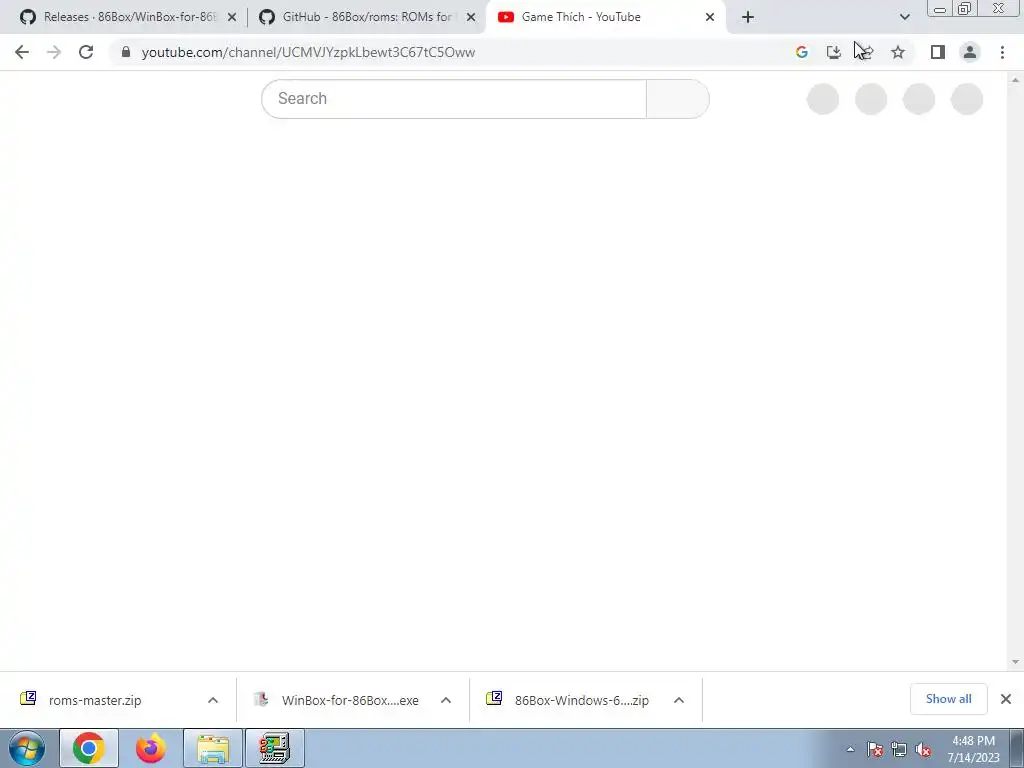Click the YouTube search submit button
Image resolution: width=1024 pixels, height=768 pixels.
point(678,99)
